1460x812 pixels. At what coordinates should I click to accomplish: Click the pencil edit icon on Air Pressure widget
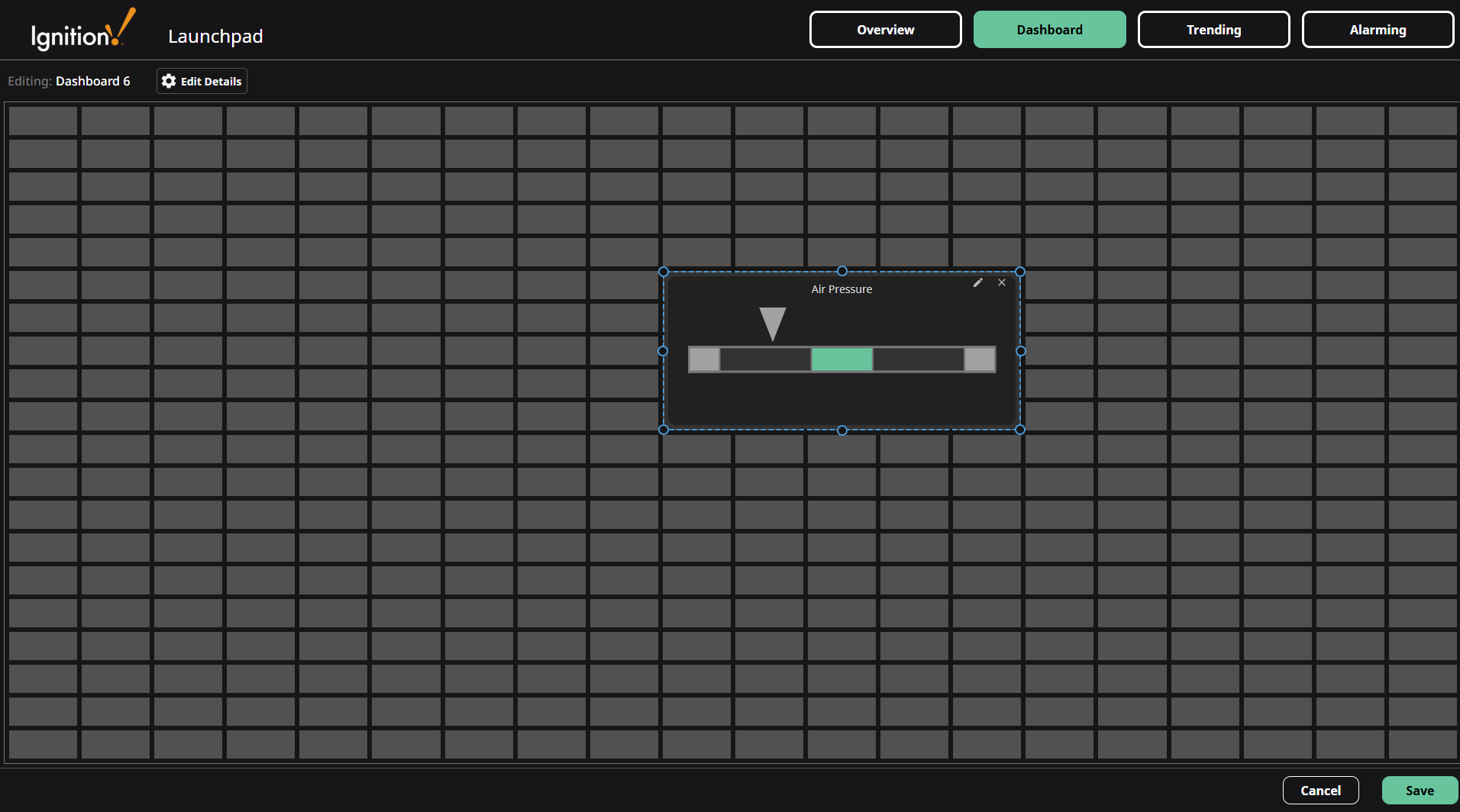[x=978, y=282]
